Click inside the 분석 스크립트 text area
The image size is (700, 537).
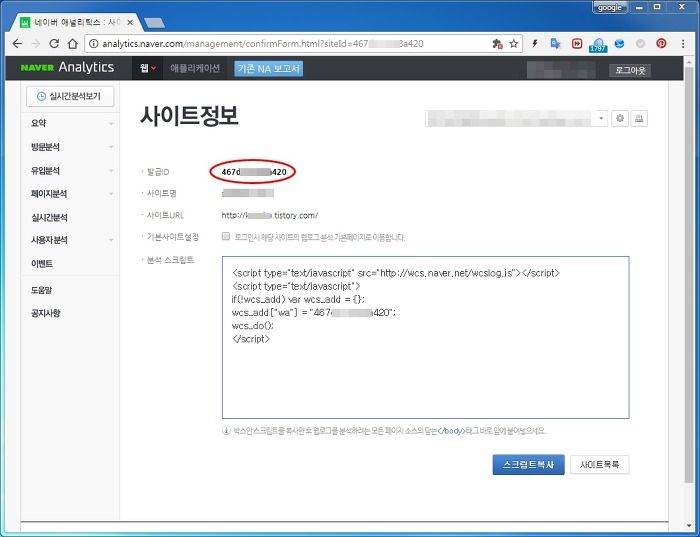coord(425,337)
